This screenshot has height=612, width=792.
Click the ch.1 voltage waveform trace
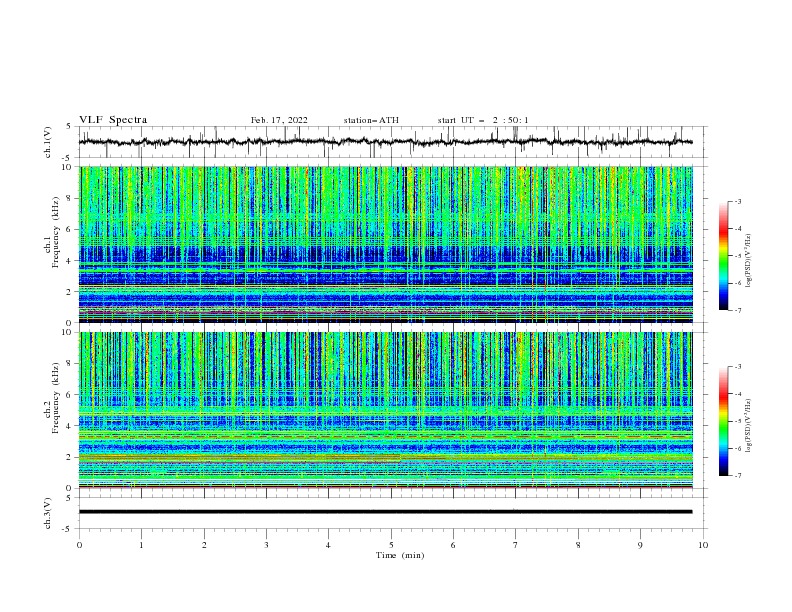pyautogui.click(x=386, y=142)
